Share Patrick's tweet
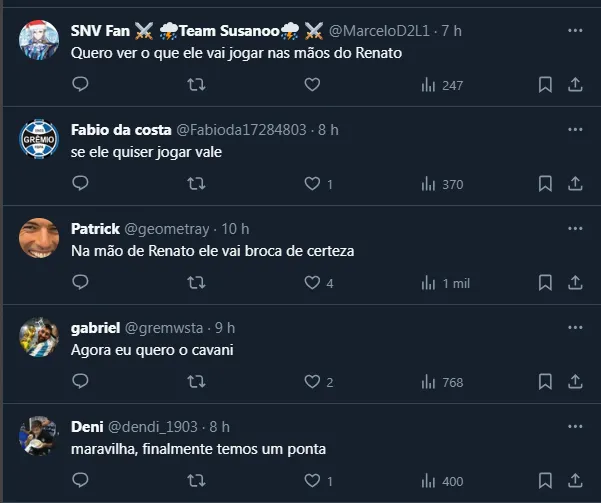Screen dimensions: 601x503 pyautogui.click(x=575, y=283)
